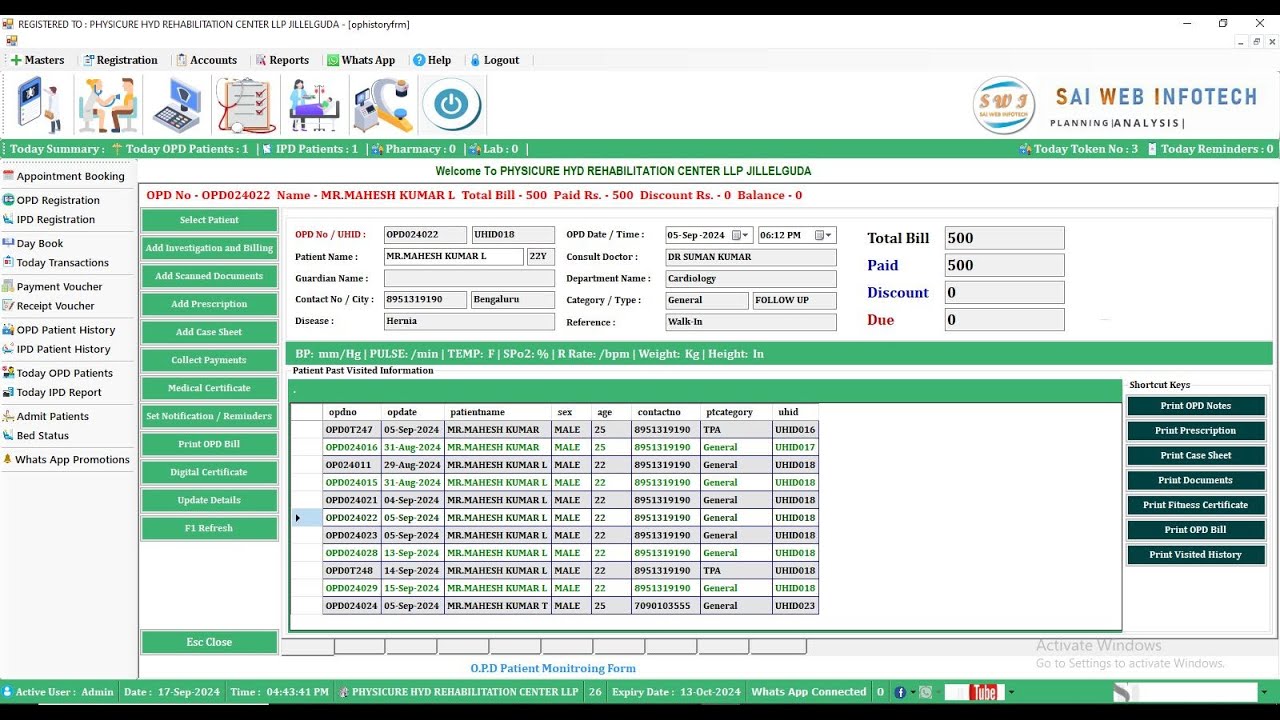Click the Disease field showing Hernia
Image resolution: width=1280 pixels, height=720 pixels.
(469, 321)
